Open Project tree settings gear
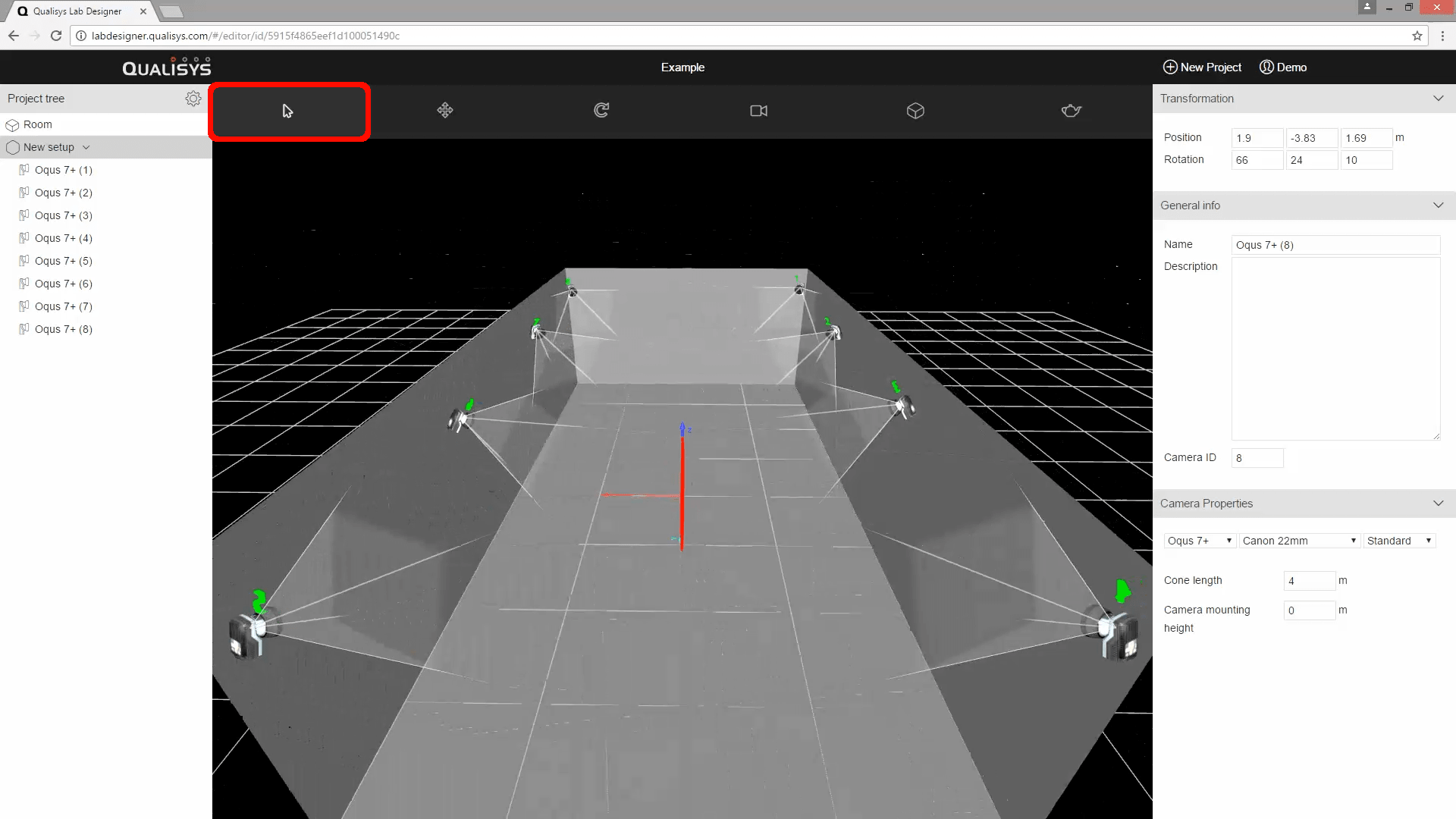Image resolution: width=1456 pixels, height=819 pixels. click(193, 99)
